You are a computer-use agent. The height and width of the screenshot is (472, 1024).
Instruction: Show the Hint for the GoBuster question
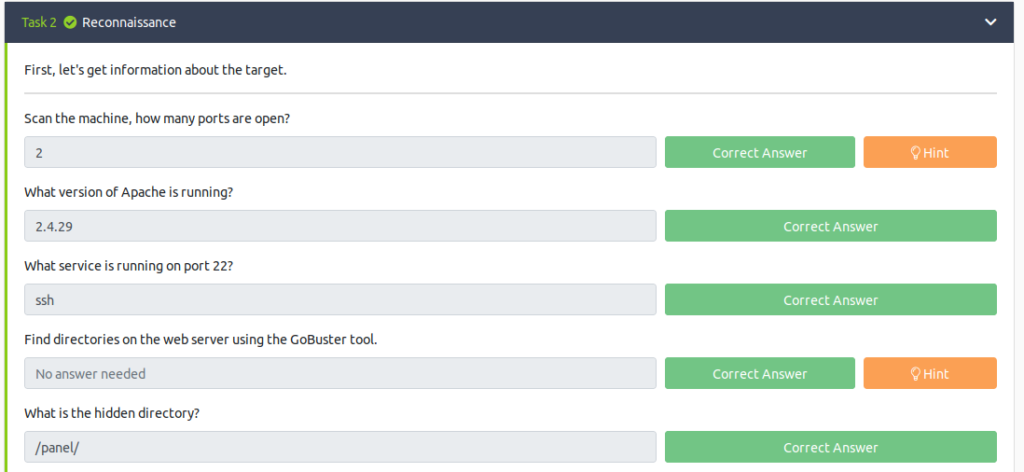pos(929,374)
